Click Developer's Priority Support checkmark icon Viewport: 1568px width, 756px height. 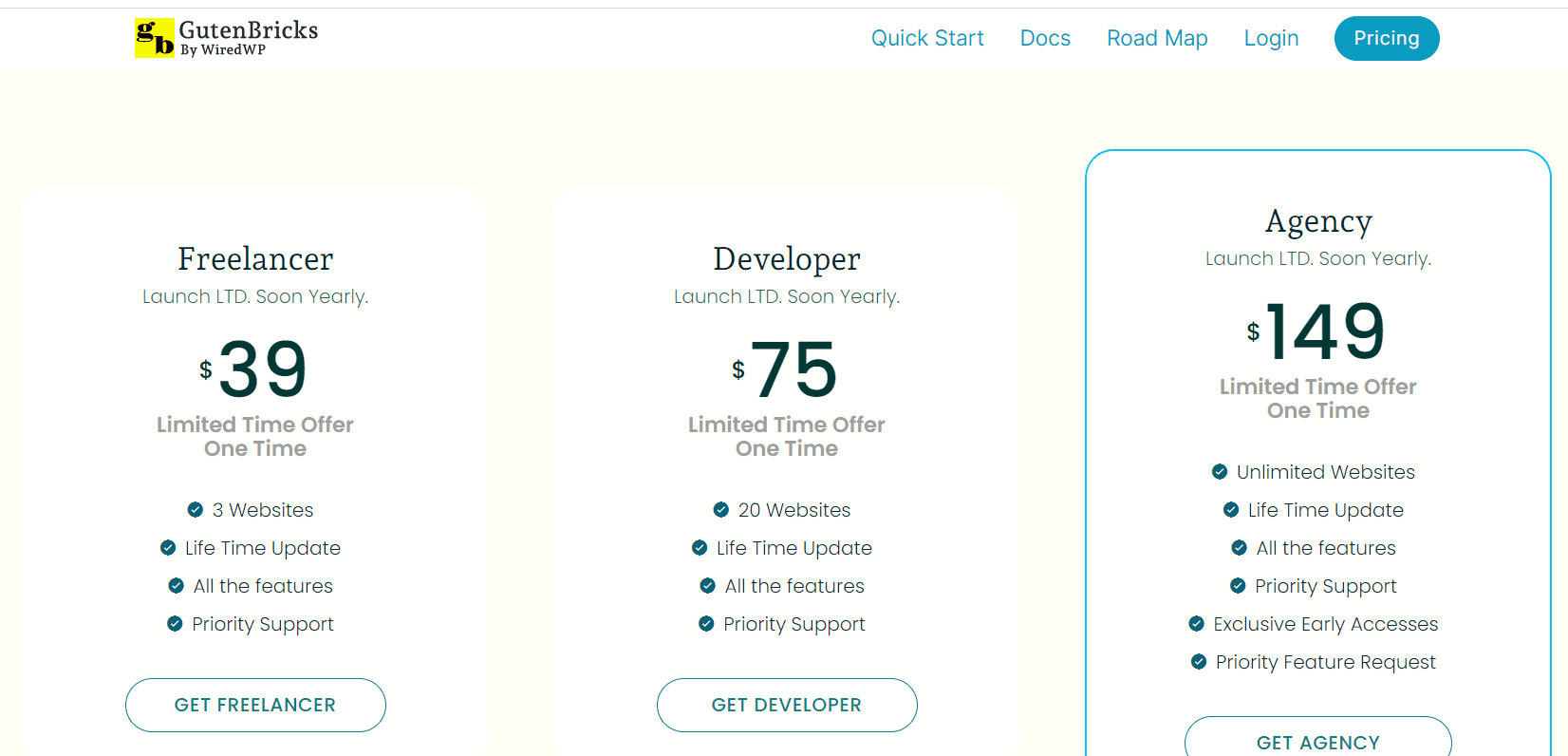706,624
